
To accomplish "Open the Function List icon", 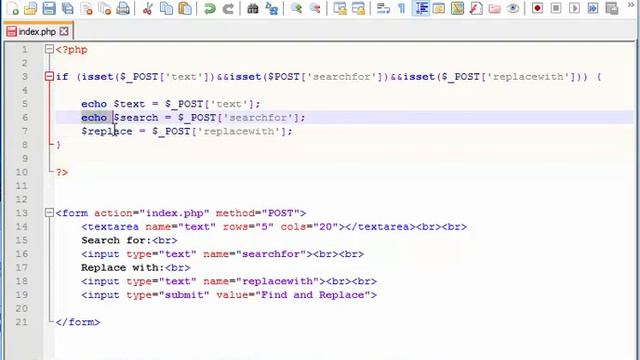I will click(476, 8).
